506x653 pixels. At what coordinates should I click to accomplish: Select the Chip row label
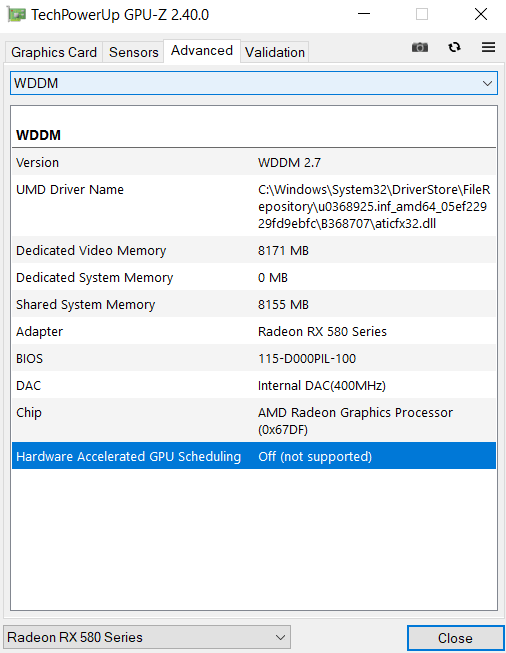tap(29, 413)
